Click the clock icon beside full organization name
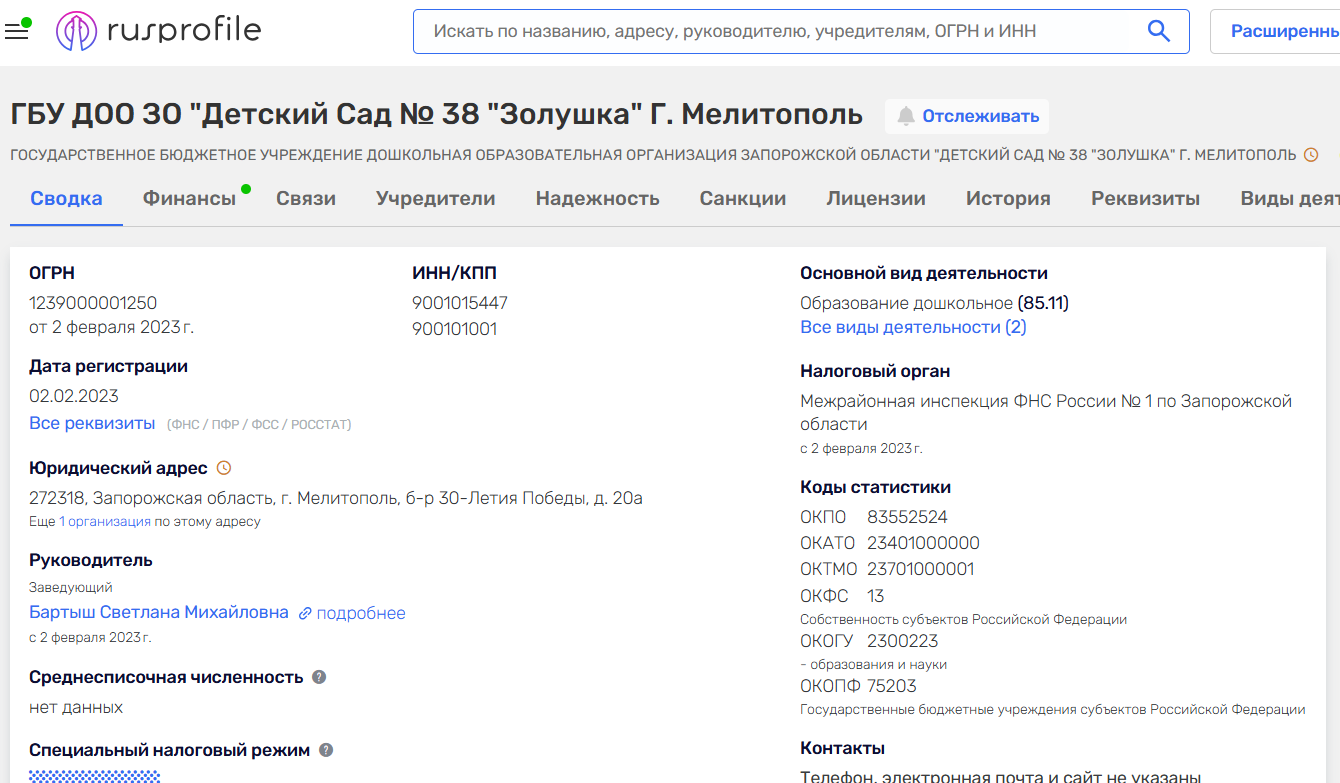The image size is (1340, 783). (x=1311, y=155)
